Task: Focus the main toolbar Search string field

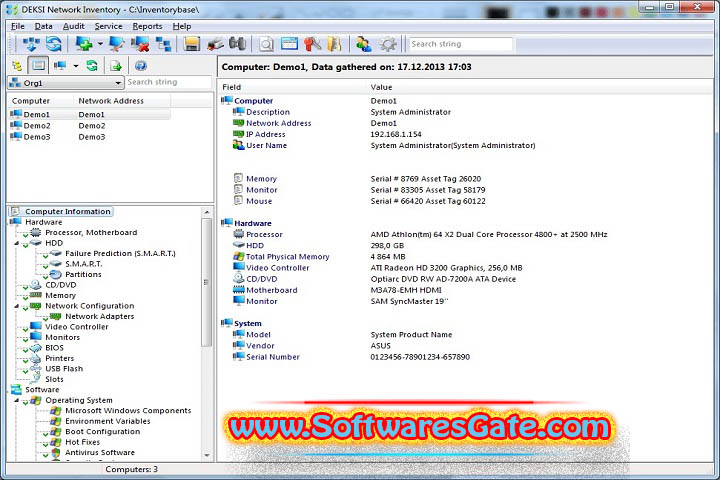Action: pos(461,44)
